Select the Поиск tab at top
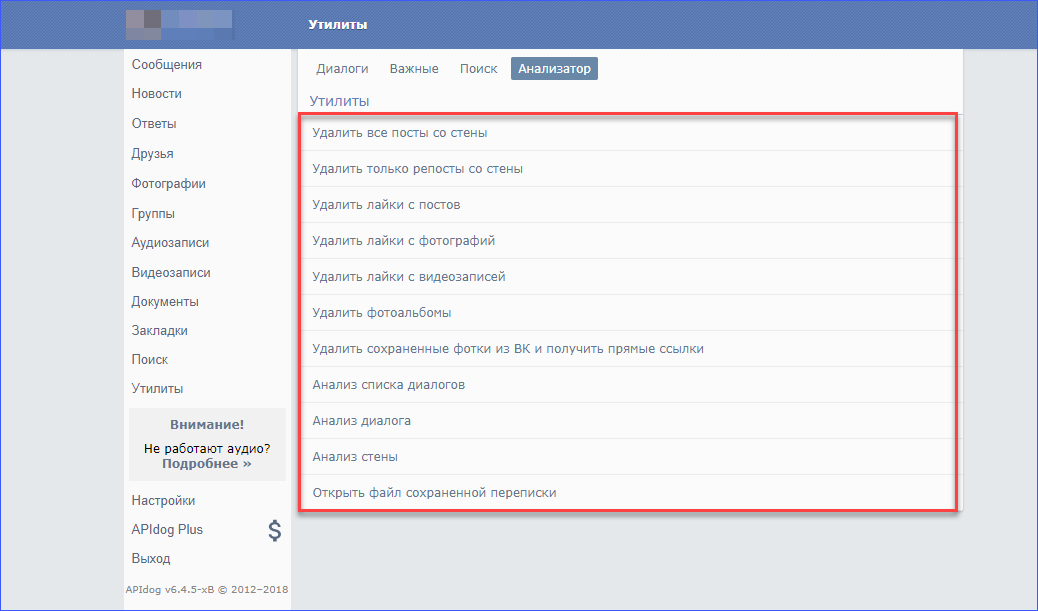 [x=478, y=69]
